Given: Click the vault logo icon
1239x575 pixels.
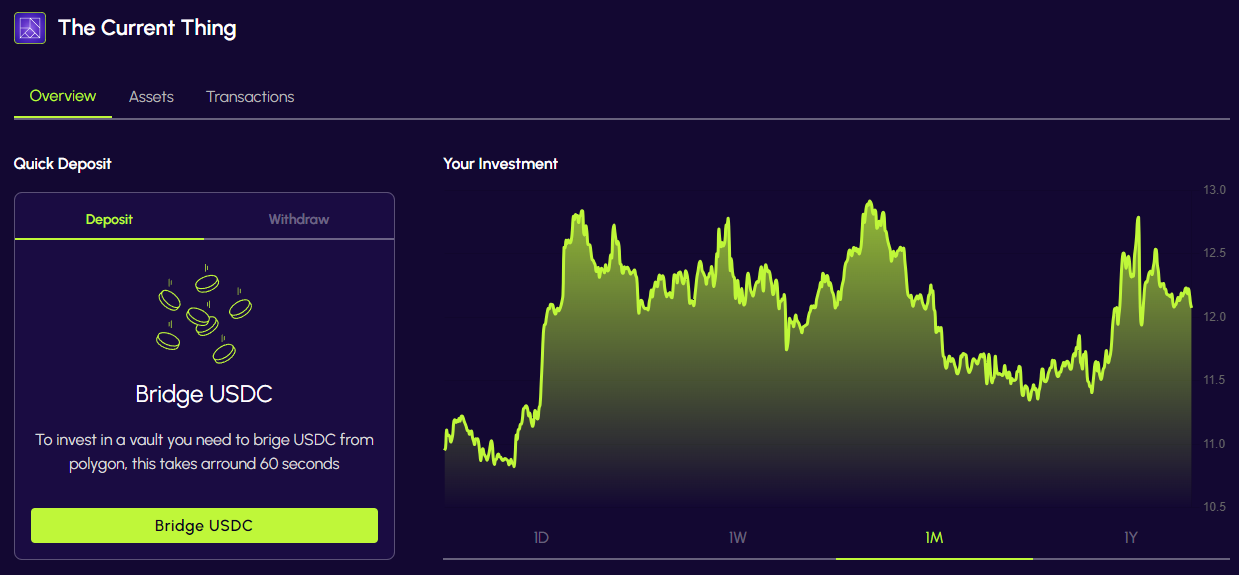Looking at the screenshot, I should tap(30, 28).
